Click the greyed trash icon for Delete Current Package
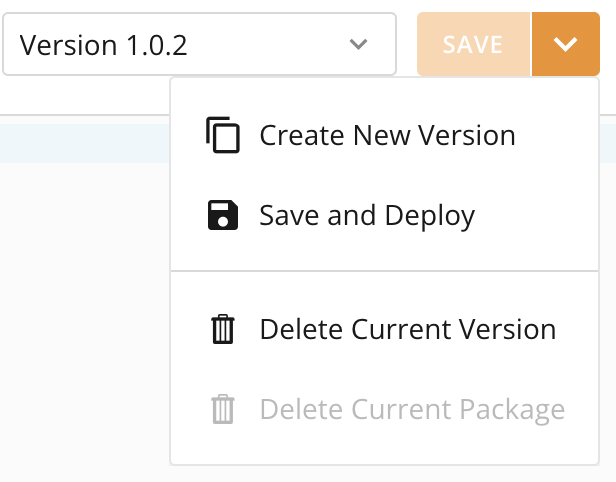This screenshot has height=482, width=616. coord(223,409)
